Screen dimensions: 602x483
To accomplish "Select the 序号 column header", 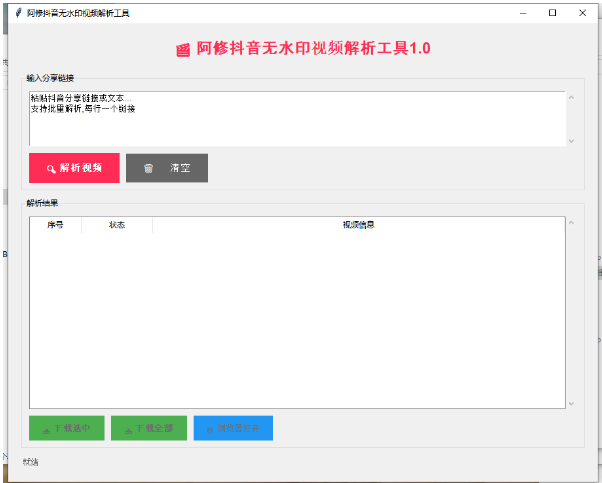I will 55,225.
